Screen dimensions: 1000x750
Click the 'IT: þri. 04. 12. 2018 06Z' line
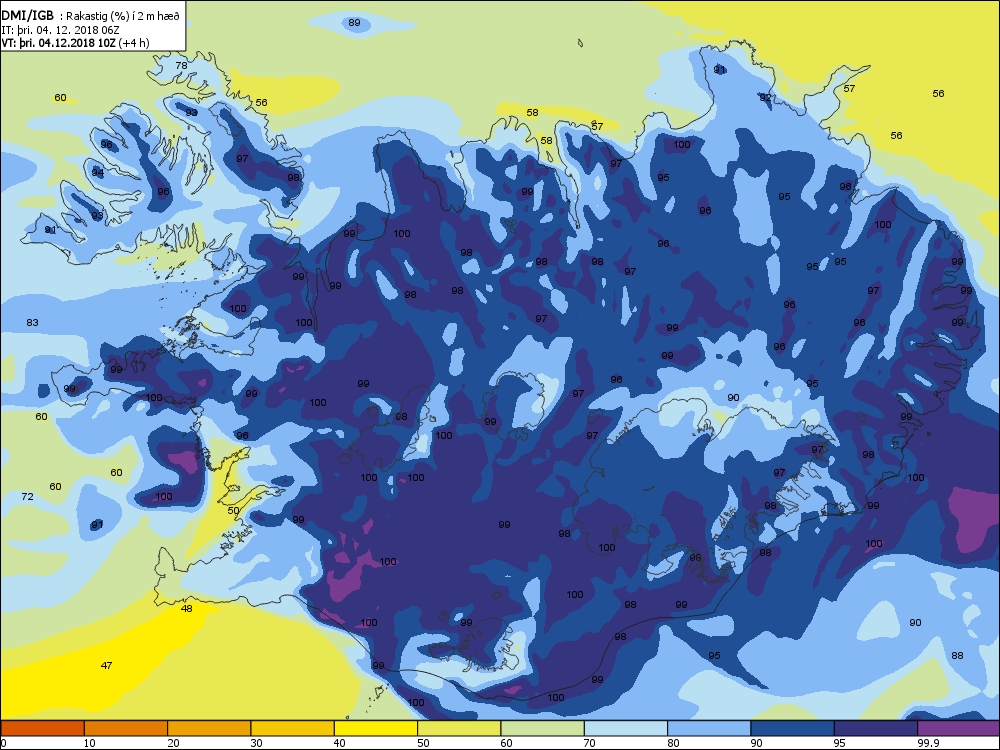click(61, 29)
